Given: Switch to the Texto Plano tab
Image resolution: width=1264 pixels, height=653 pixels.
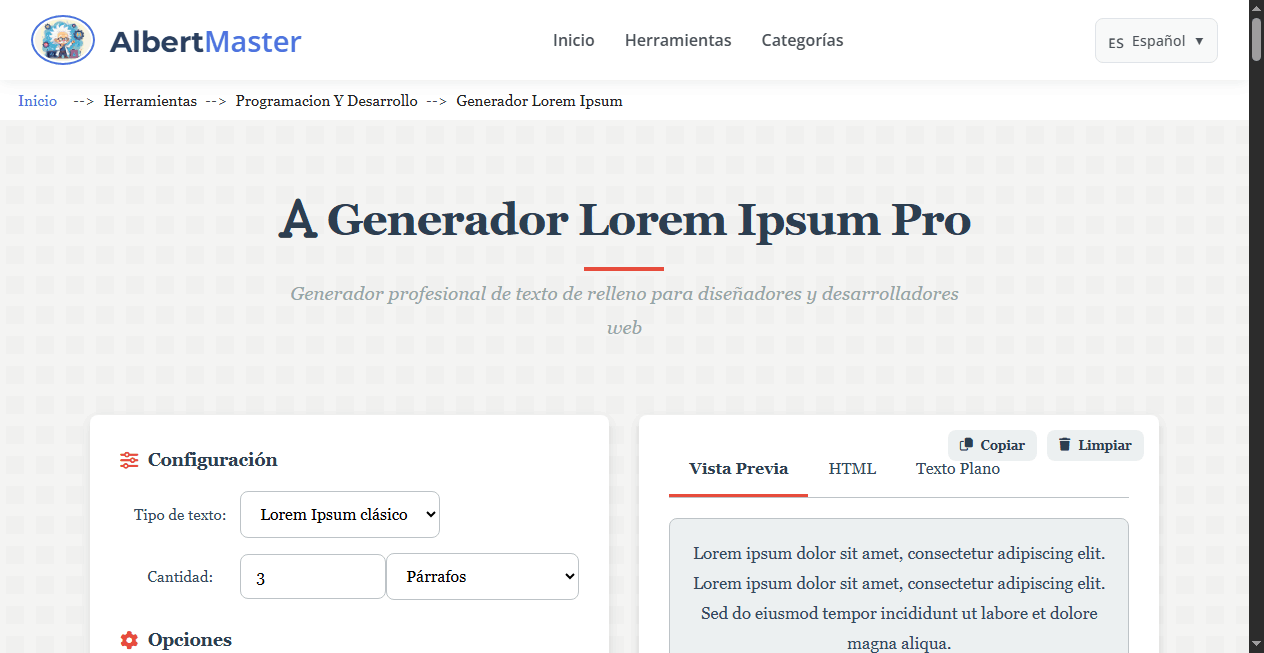Looking at the screenshot, I should point(957,468).
